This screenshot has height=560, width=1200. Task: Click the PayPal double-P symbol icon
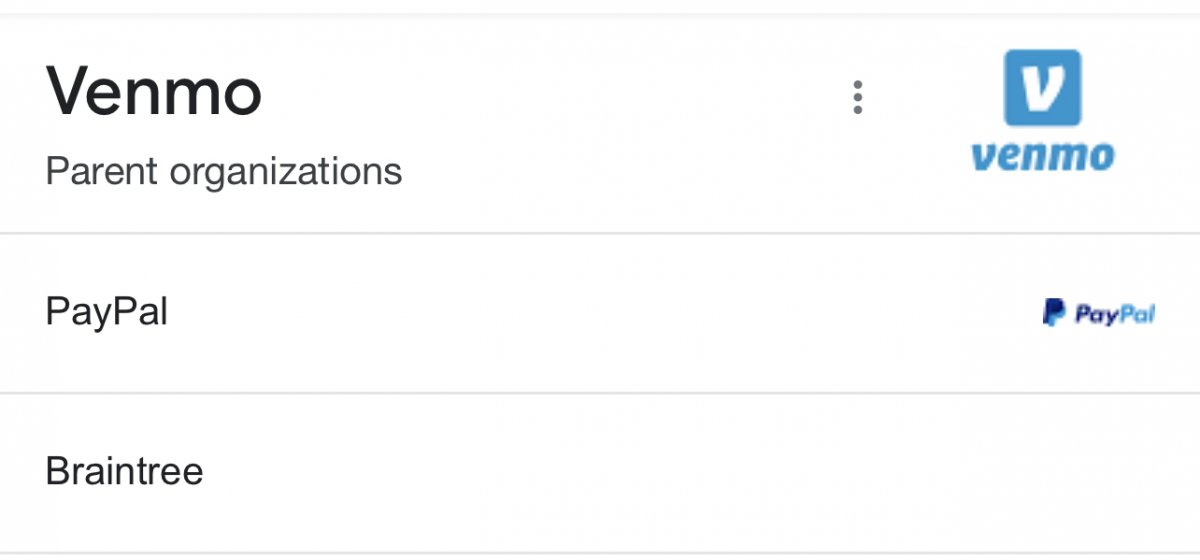tap(1053, 313)
